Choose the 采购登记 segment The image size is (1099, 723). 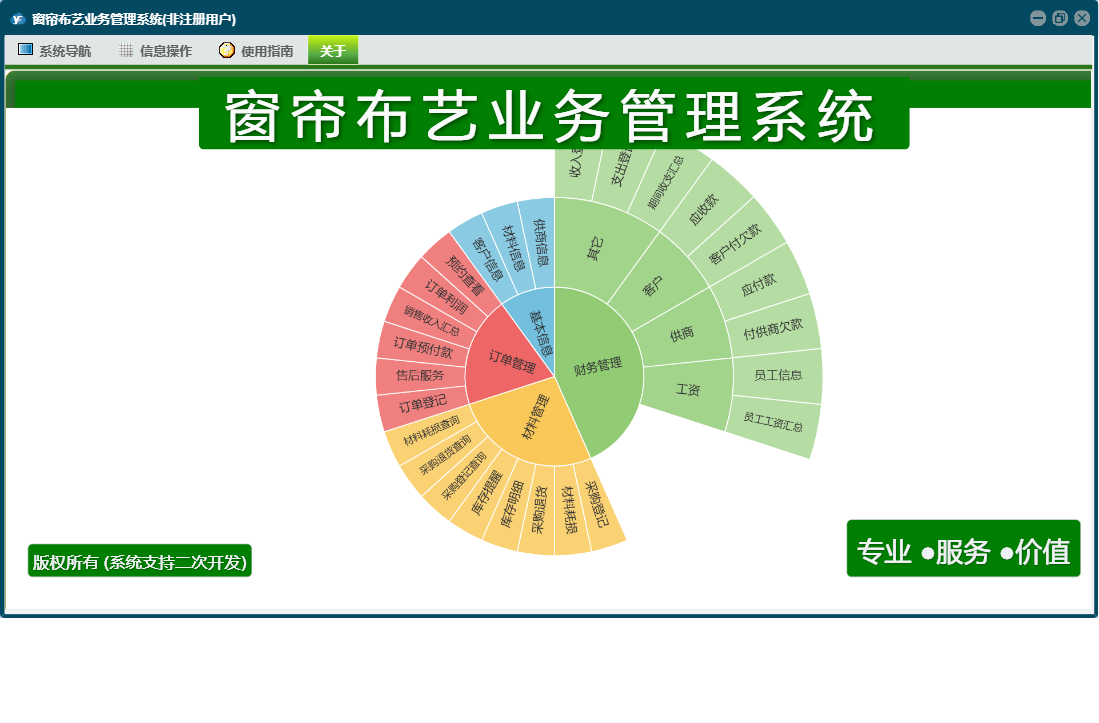(x=598, y=503)
